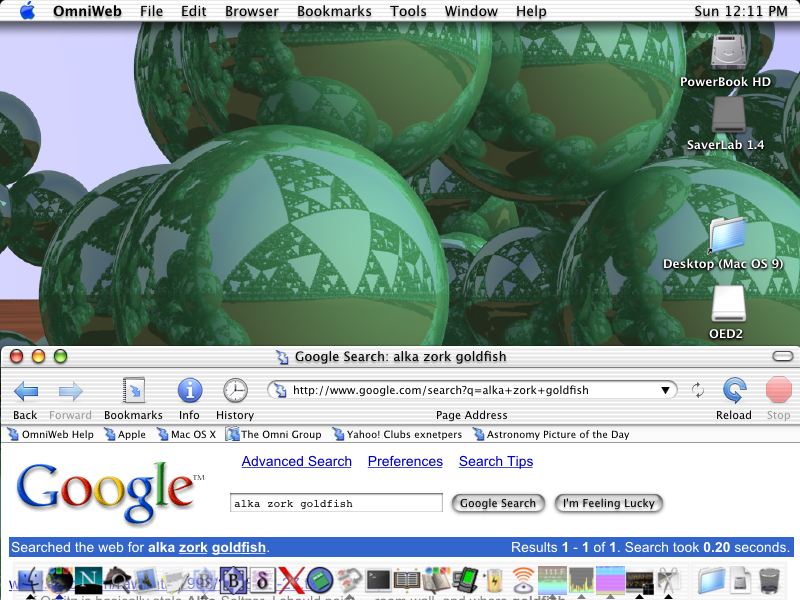The image size is (800, 600).
Task: Open the History clock icon
Action: click(x=235, y=391)
